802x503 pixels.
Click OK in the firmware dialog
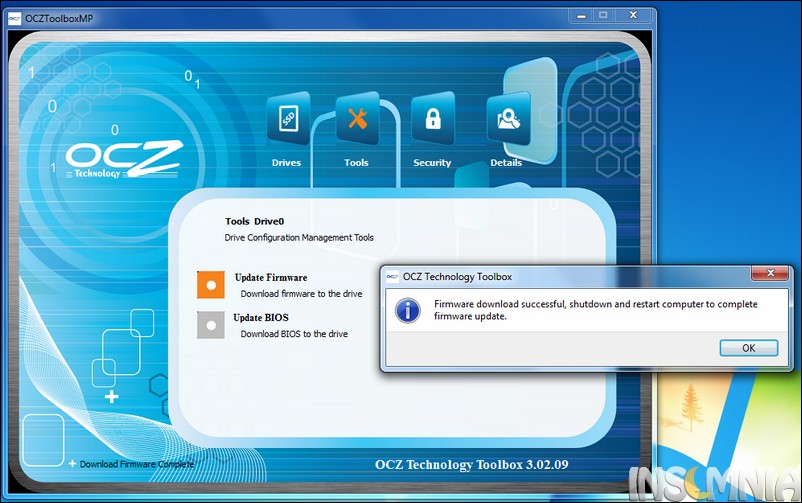749,348
